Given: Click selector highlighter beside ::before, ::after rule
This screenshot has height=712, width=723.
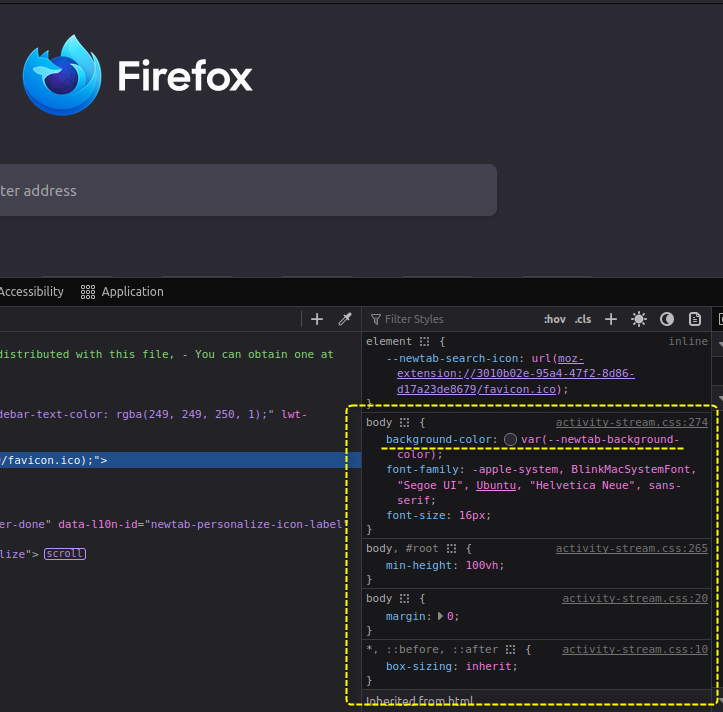Looking at the screenshot, I should 510,650.
